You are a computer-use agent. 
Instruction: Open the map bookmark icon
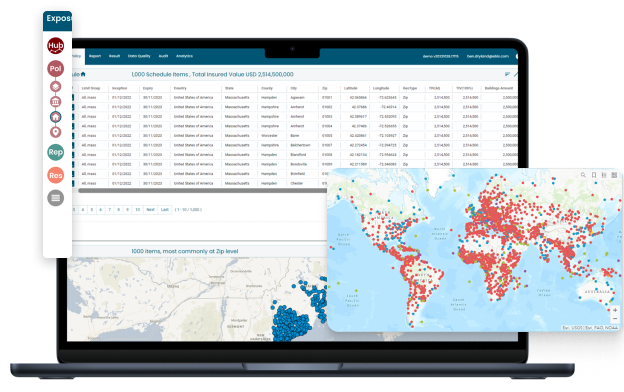pos(594,175)
